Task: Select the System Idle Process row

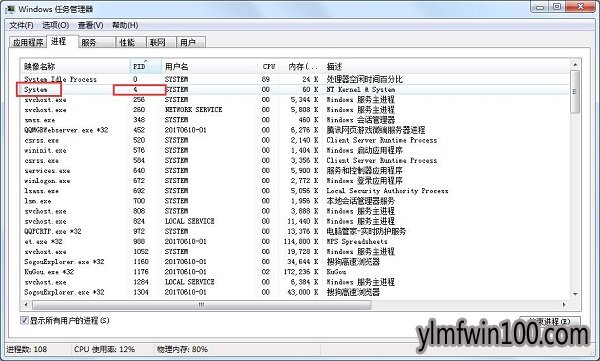Action: [x=295, y=79]
